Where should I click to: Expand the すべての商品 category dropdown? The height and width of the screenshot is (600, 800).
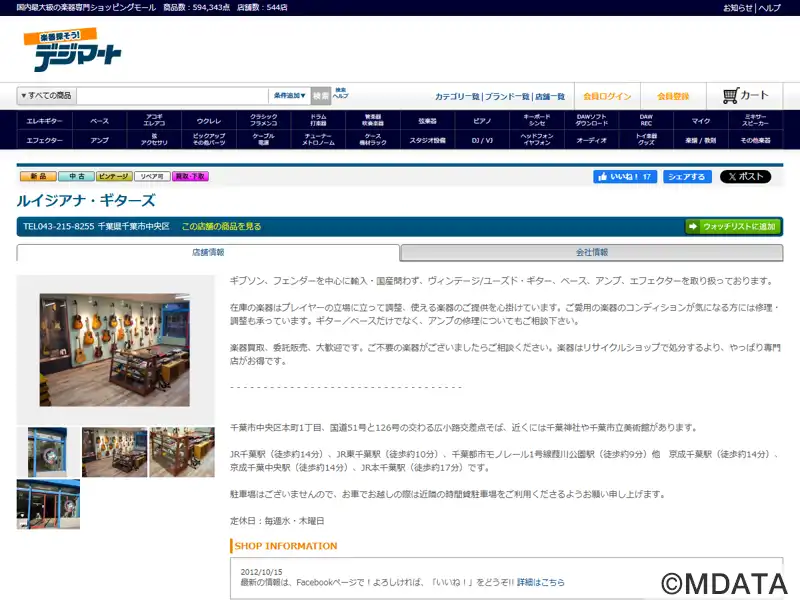[x=46, y=96]
